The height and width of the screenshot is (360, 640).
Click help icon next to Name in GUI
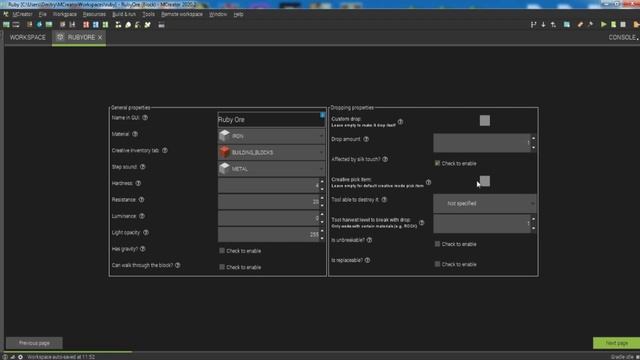point(145,118)
